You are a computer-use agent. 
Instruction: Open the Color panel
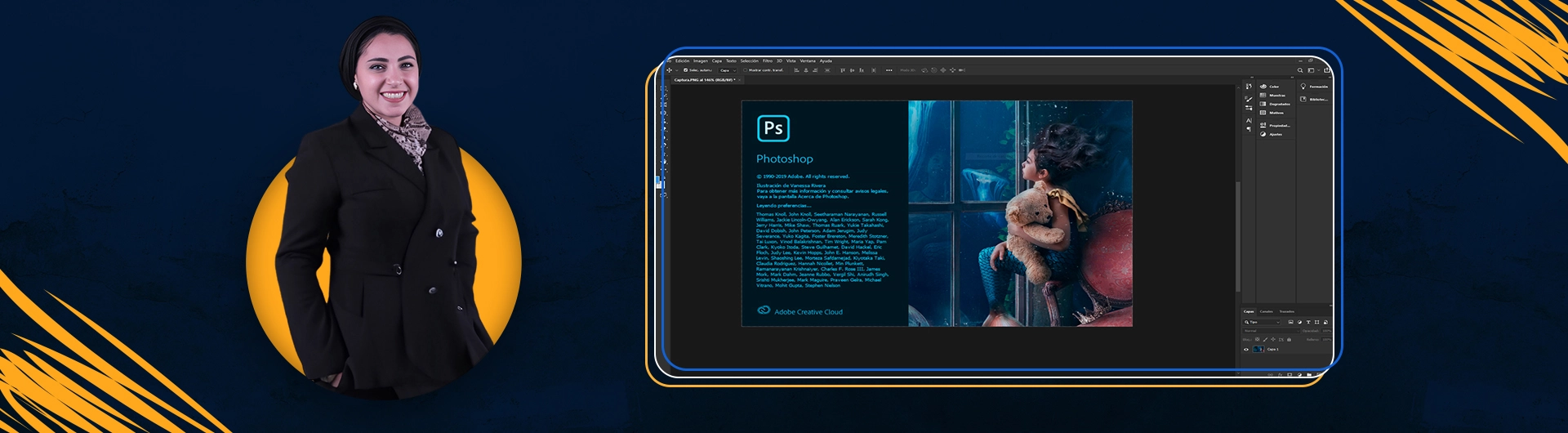[x=1270, y=87]
